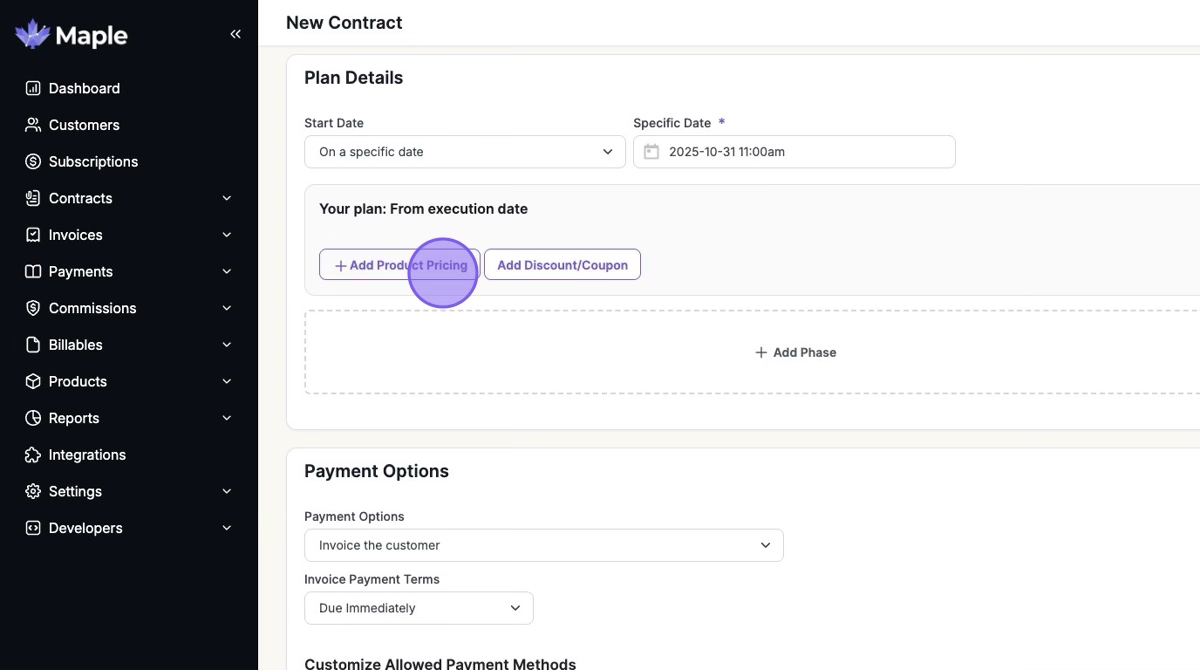1200x670 pixels.
Task: Click Add Phase in the dashed area
Action: click(x=795, y=352)
